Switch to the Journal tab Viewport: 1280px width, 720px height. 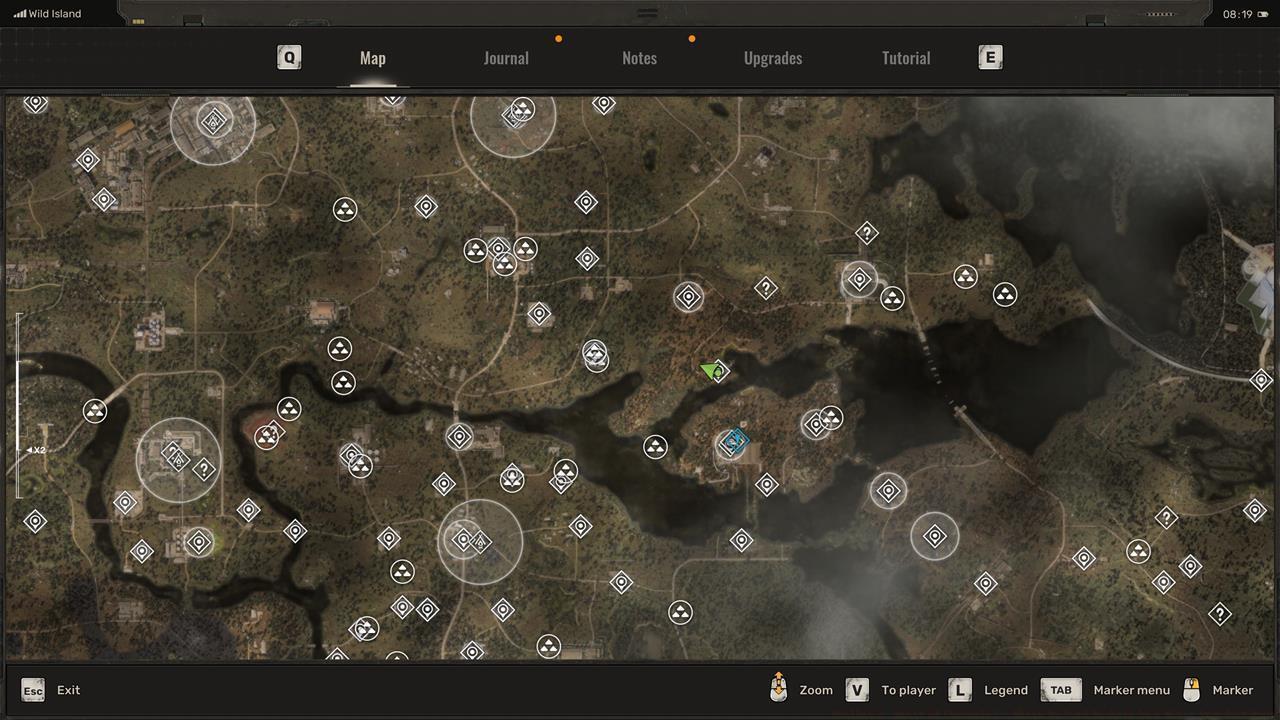click(x=506, y=58)
